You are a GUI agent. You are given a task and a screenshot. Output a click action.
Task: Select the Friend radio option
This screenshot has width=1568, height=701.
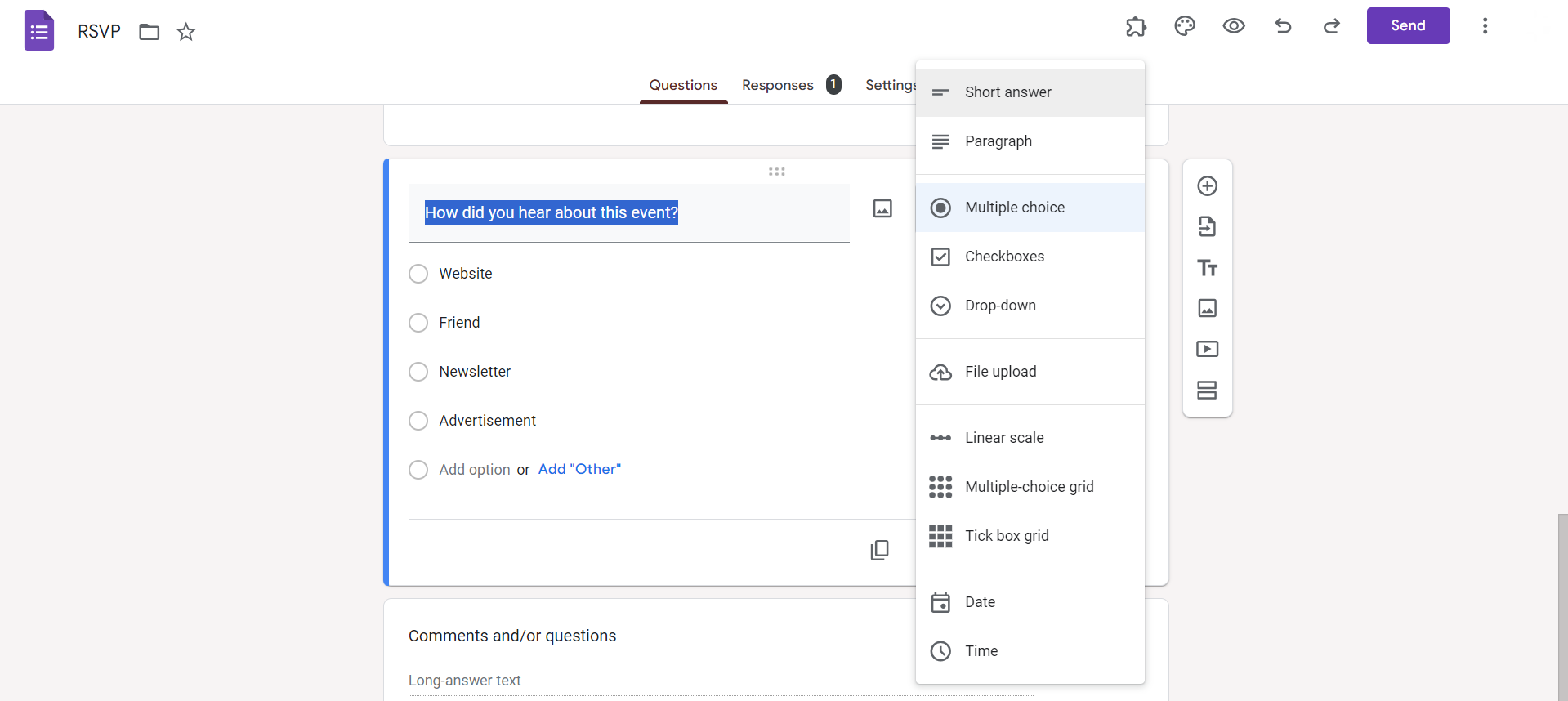tap(418, 323)
